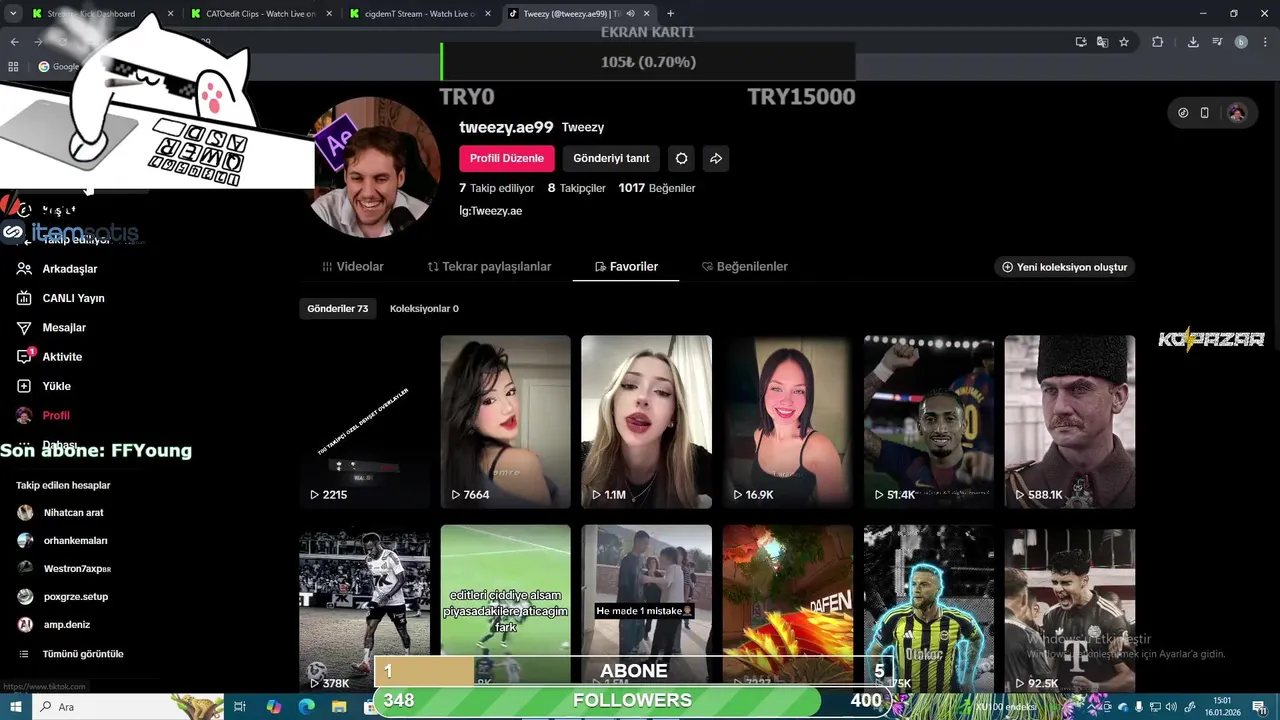1280x720 pixels.
Task: Open Copilot icon in taskbar
Action: pyautogui.click(x=274, y=707)
